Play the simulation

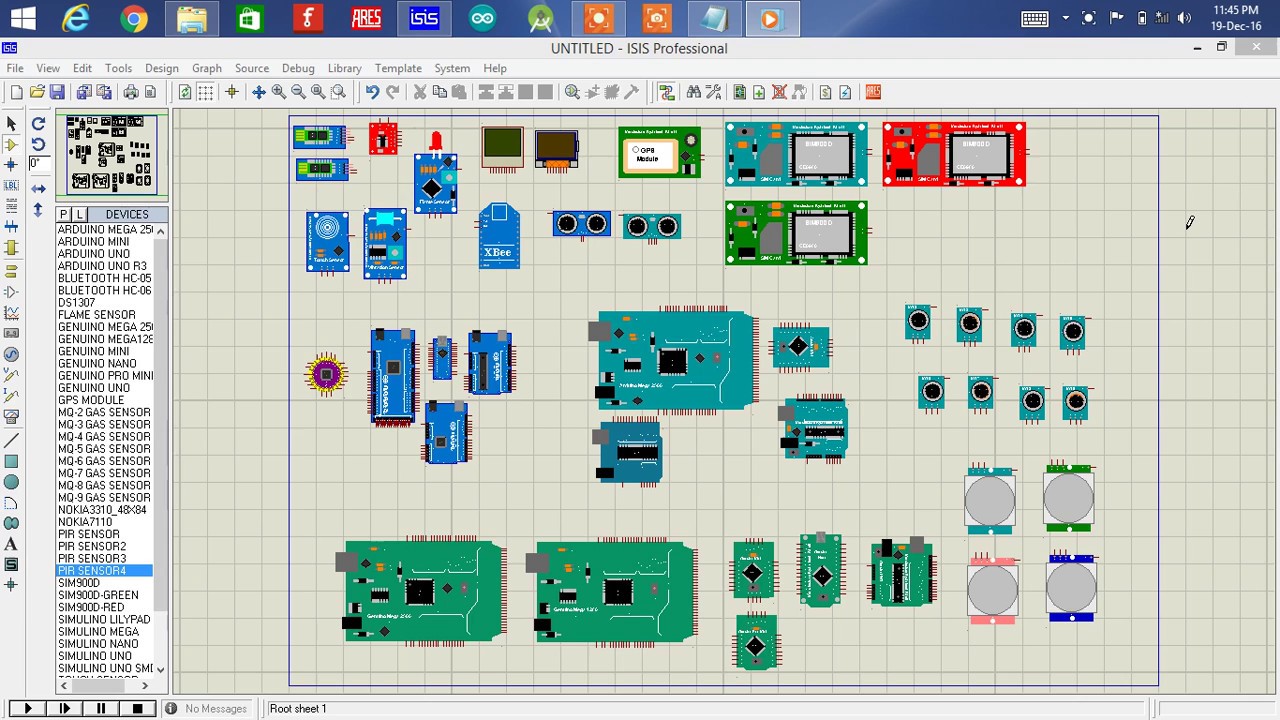27,708
